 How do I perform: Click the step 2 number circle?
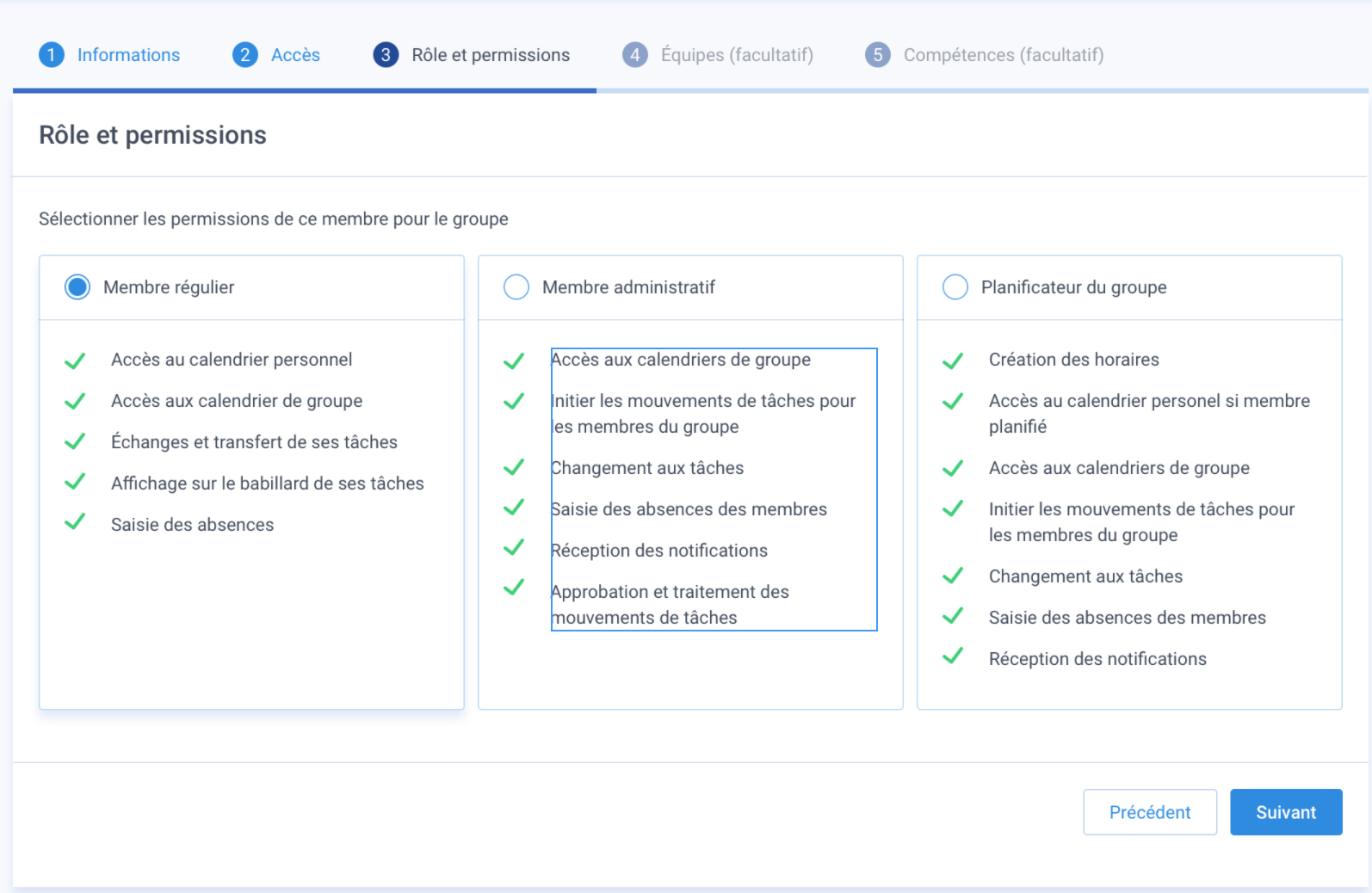pos(245,55)
